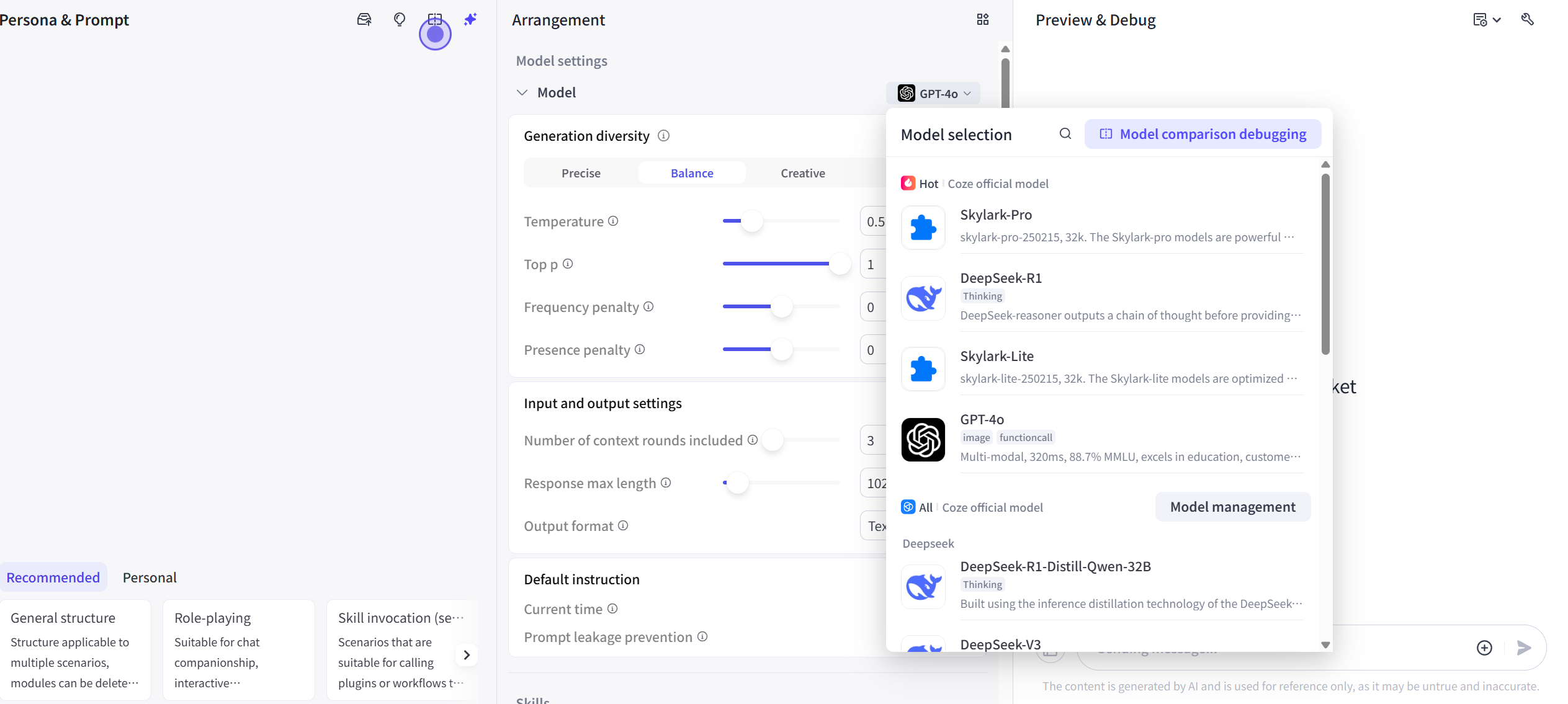
Task: Select the Role-playing template card
Action: (239, 650)
